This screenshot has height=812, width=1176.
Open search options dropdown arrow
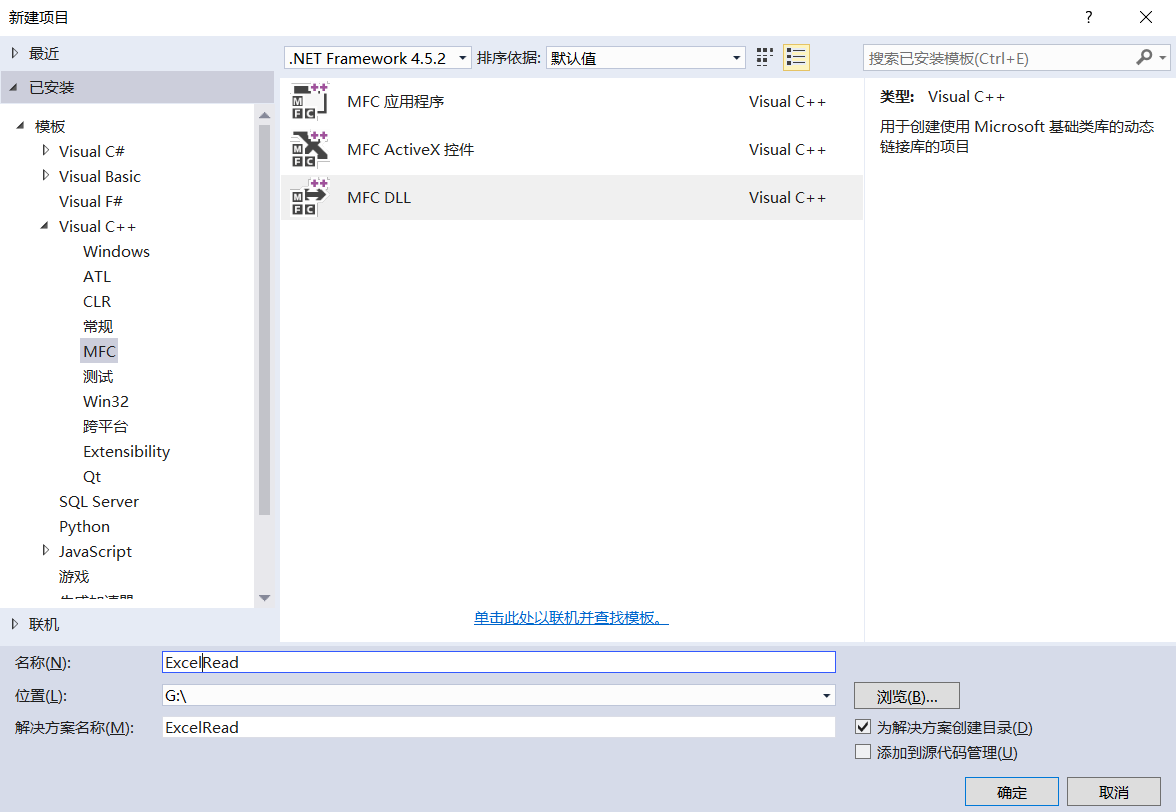[1162, 58]
